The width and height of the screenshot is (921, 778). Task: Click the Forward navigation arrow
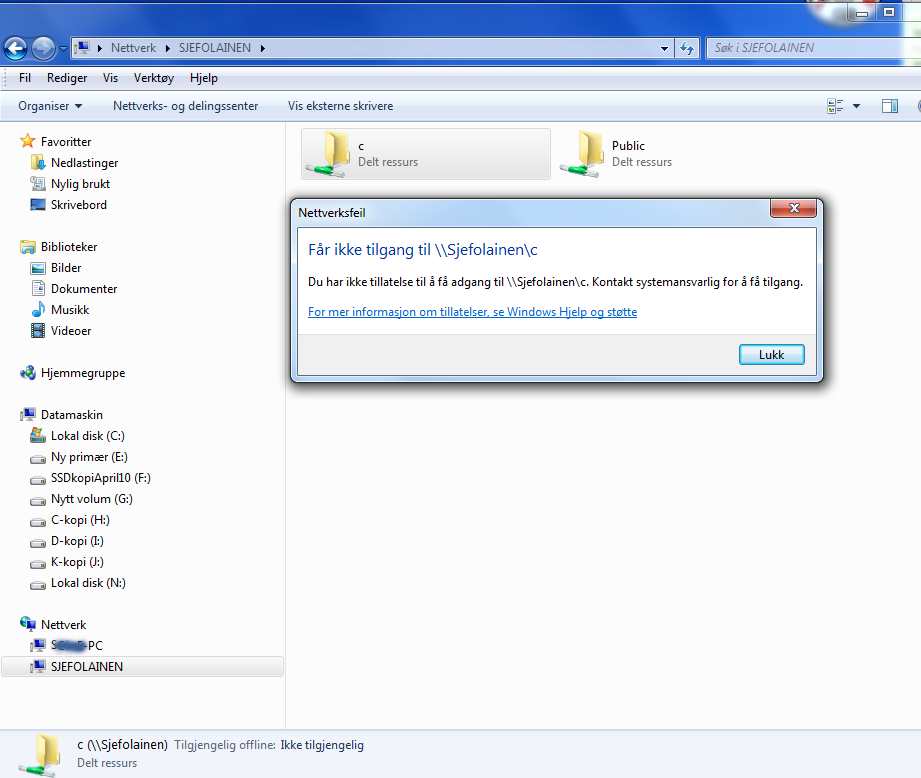43,48
